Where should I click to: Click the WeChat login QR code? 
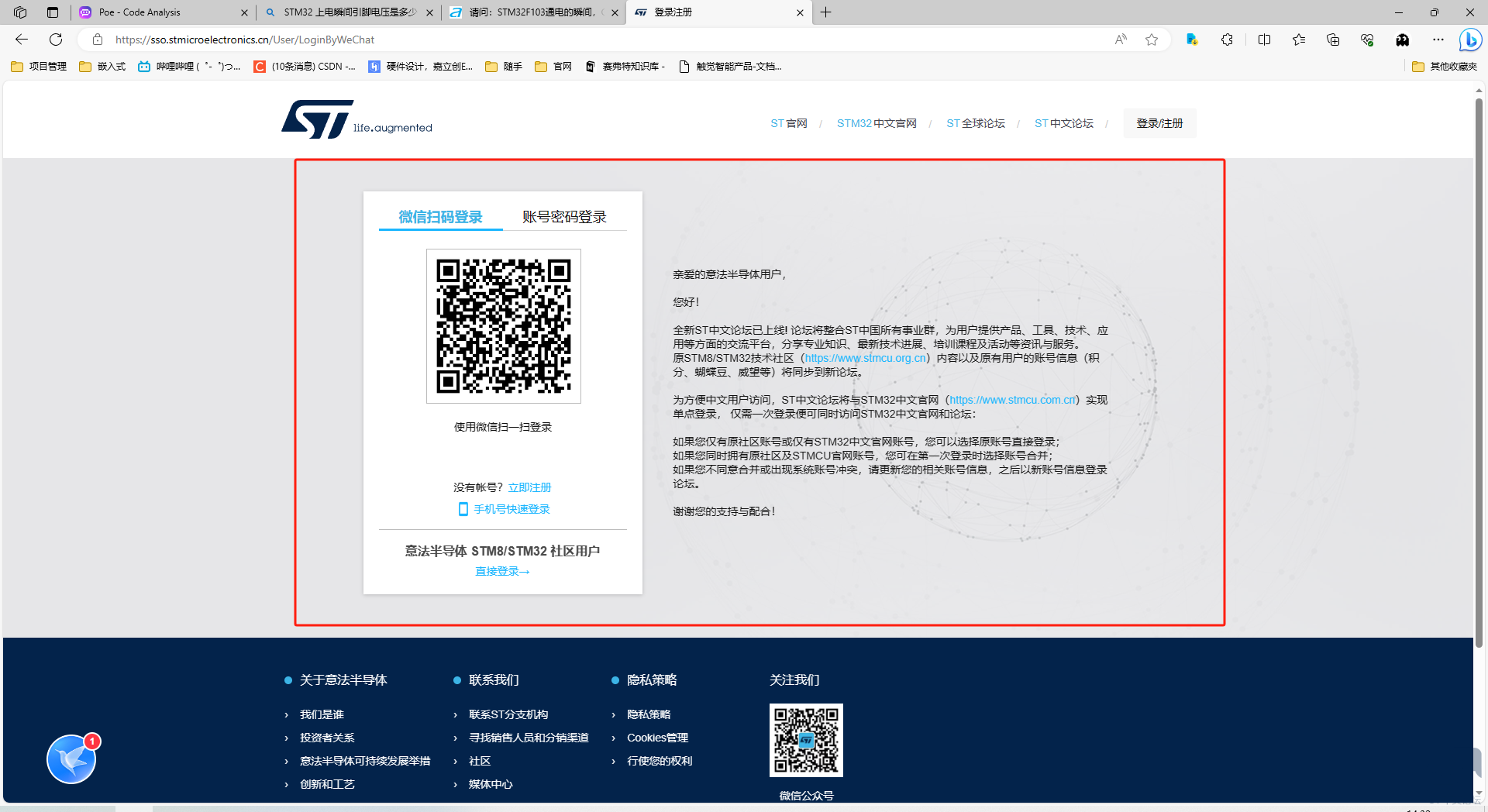504,326
